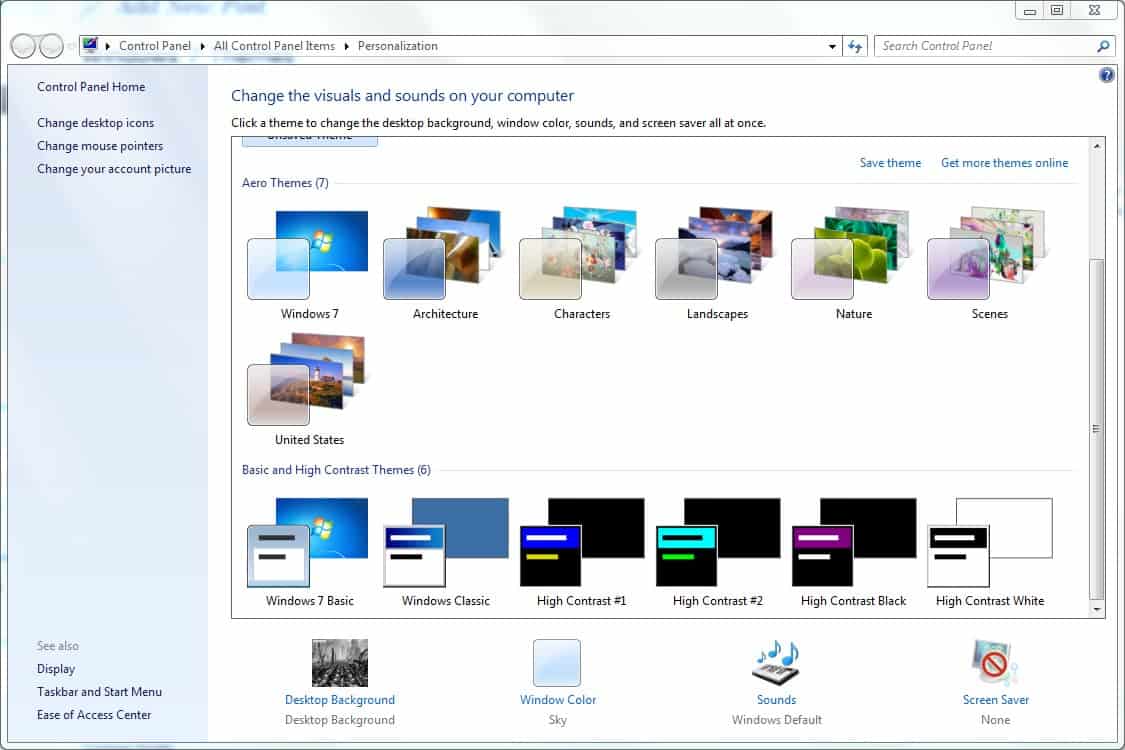Click the Save theme link
This screenshot has width=1125, height=750.
click(889, 162)
